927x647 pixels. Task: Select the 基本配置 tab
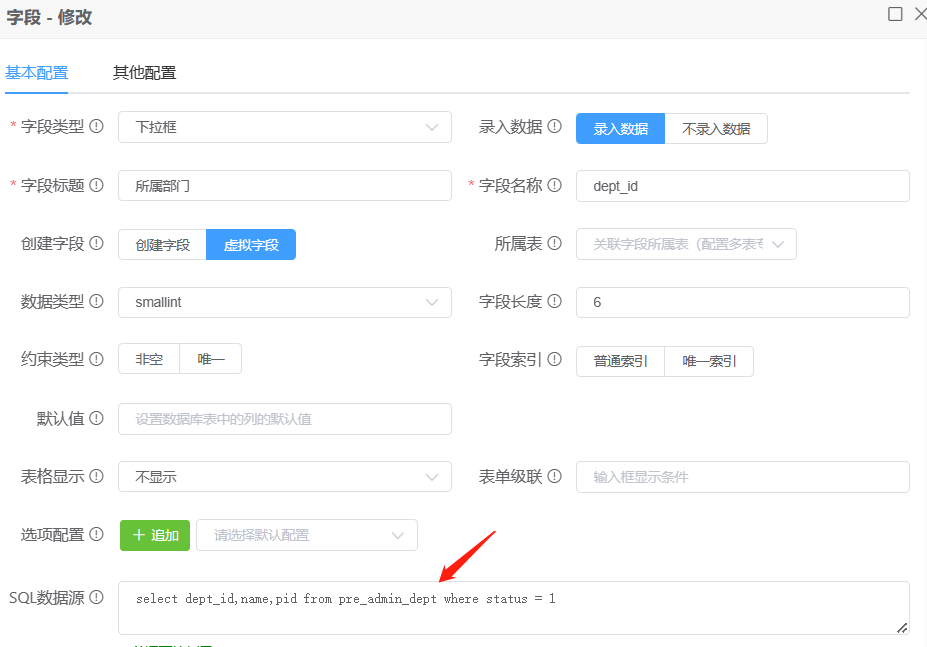coord(37,72)
